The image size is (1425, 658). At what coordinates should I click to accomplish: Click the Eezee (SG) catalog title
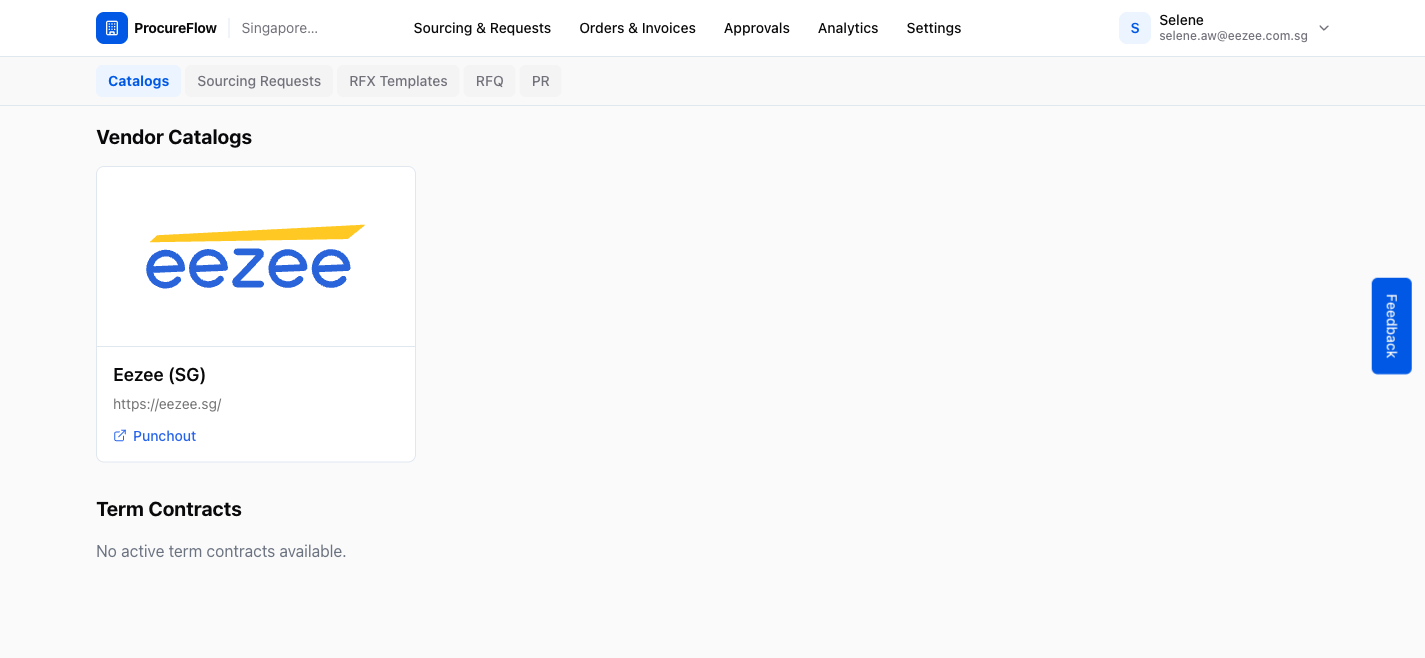click(x=160, y=375)
